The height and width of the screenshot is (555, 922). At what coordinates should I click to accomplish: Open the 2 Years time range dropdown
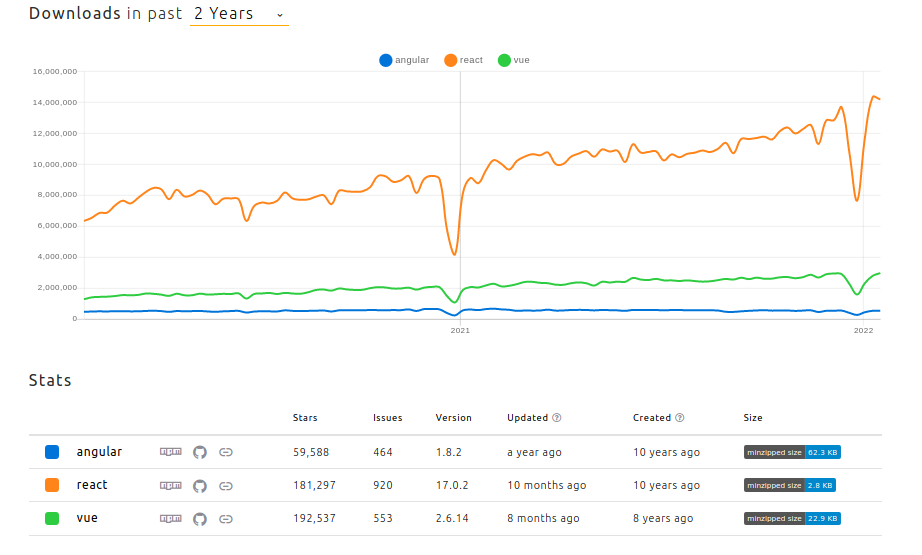point(239,14)
